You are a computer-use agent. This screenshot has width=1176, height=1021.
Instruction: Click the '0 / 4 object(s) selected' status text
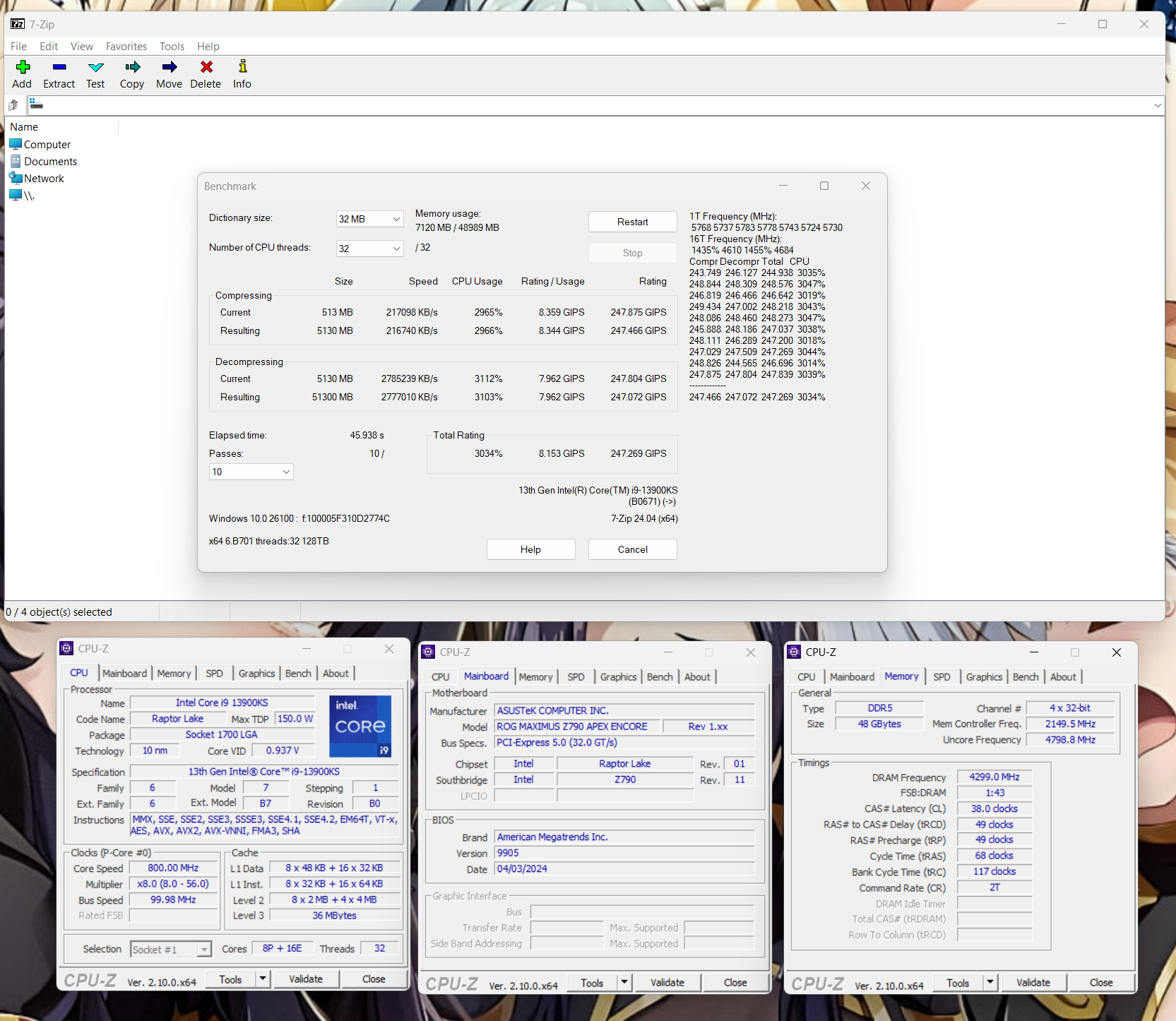(x=59, y=612)
